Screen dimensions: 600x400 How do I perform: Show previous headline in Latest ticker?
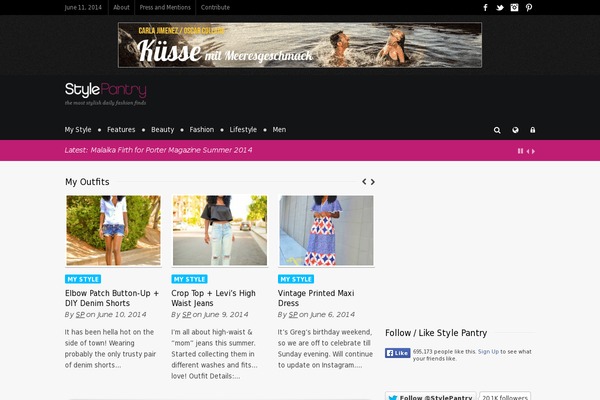click(528, 151)
